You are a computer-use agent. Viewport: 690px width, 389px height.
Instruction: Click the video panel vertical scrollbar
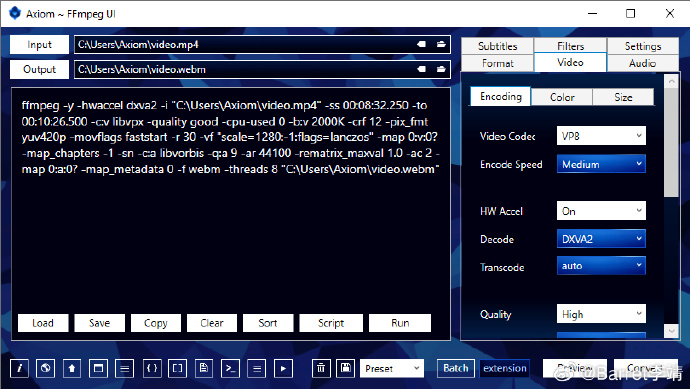click(672, 206)
